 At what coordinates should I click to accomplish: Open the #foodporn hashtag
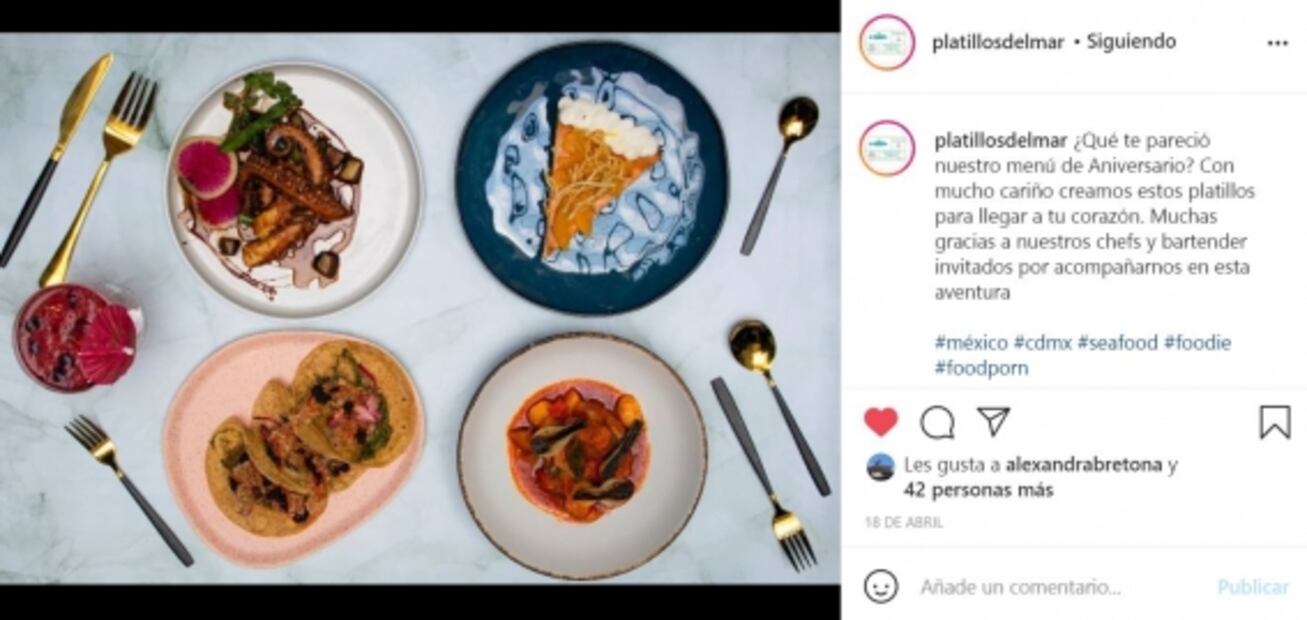(x=981, y=368)
